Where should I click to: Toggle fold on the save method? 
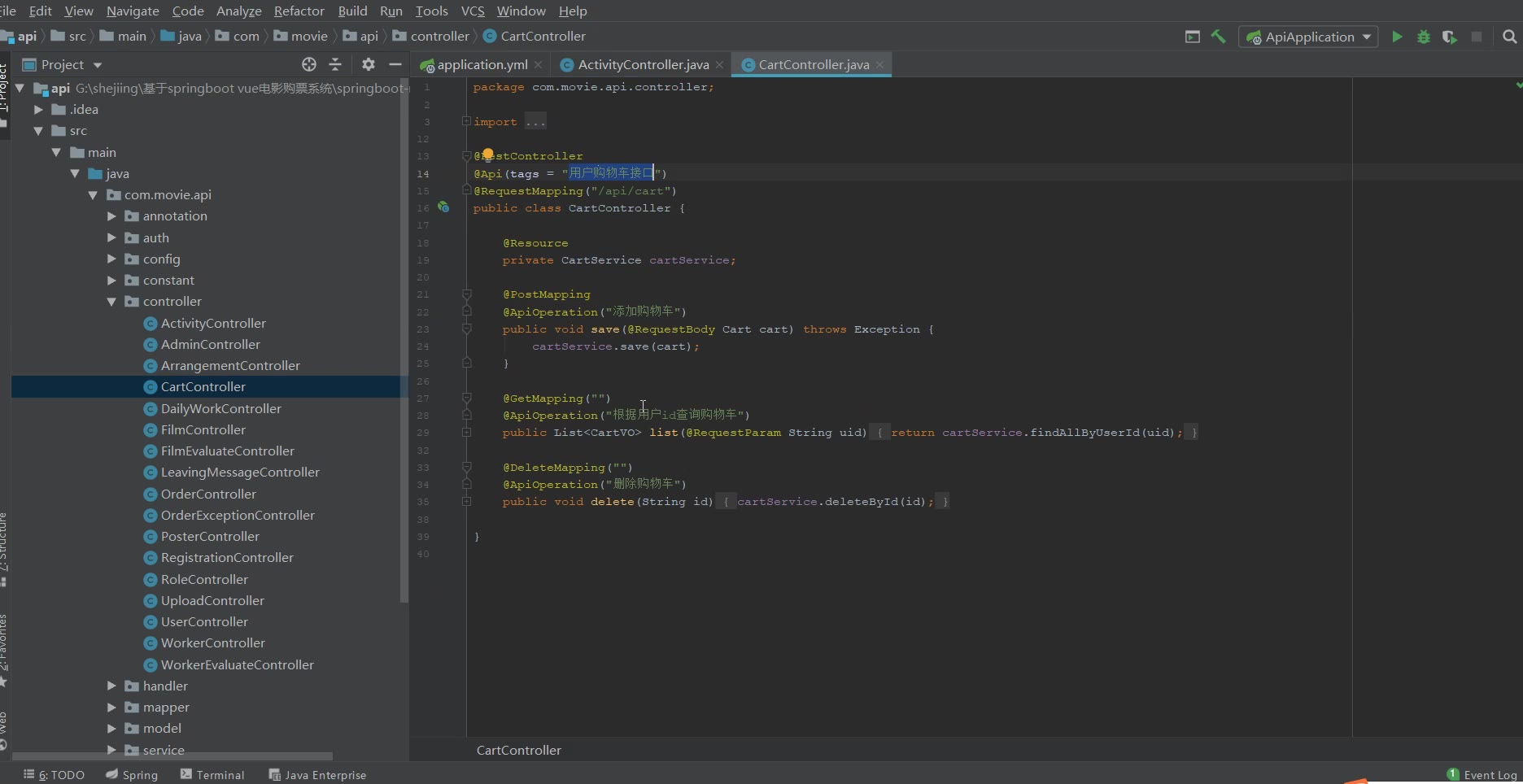466,329
